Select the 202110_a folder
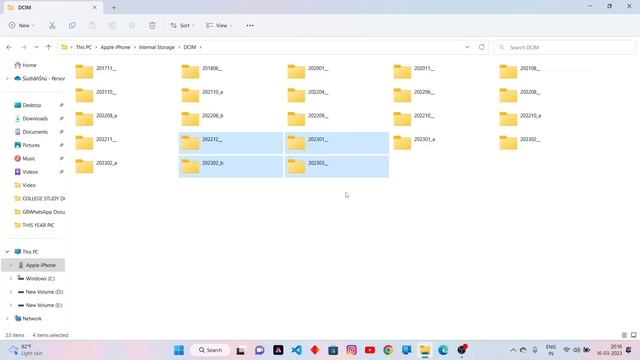 click(x=231, y=95)
